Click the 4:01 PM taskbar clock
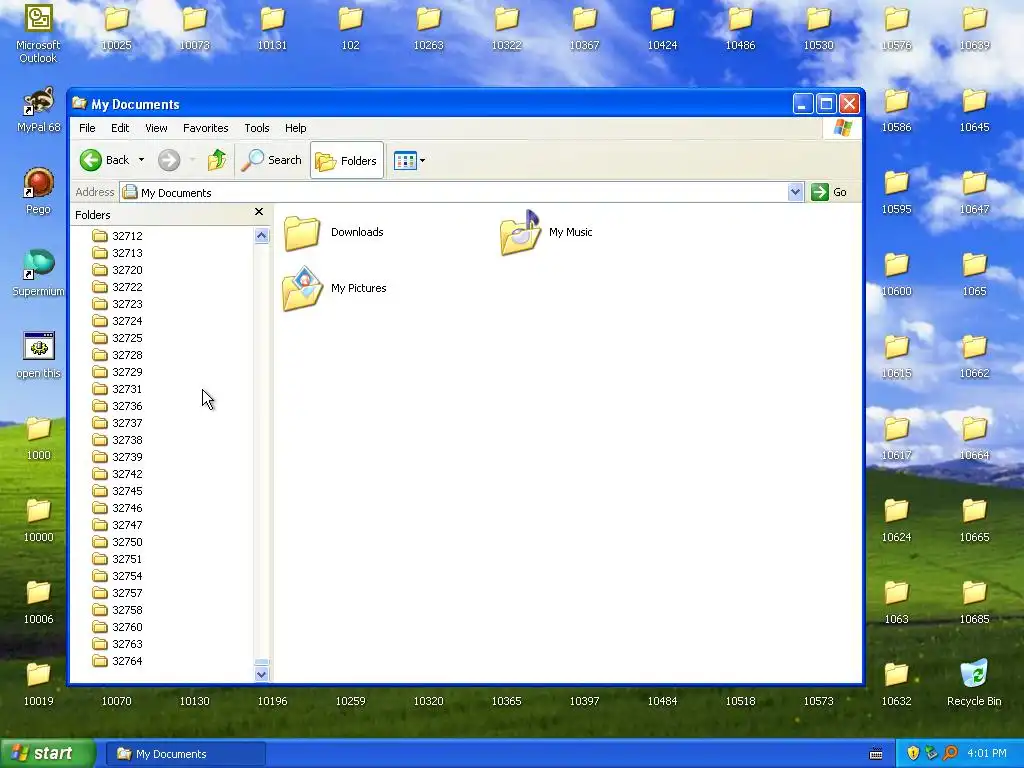This screenshot has height=768, width=1024. coord(987,753)
